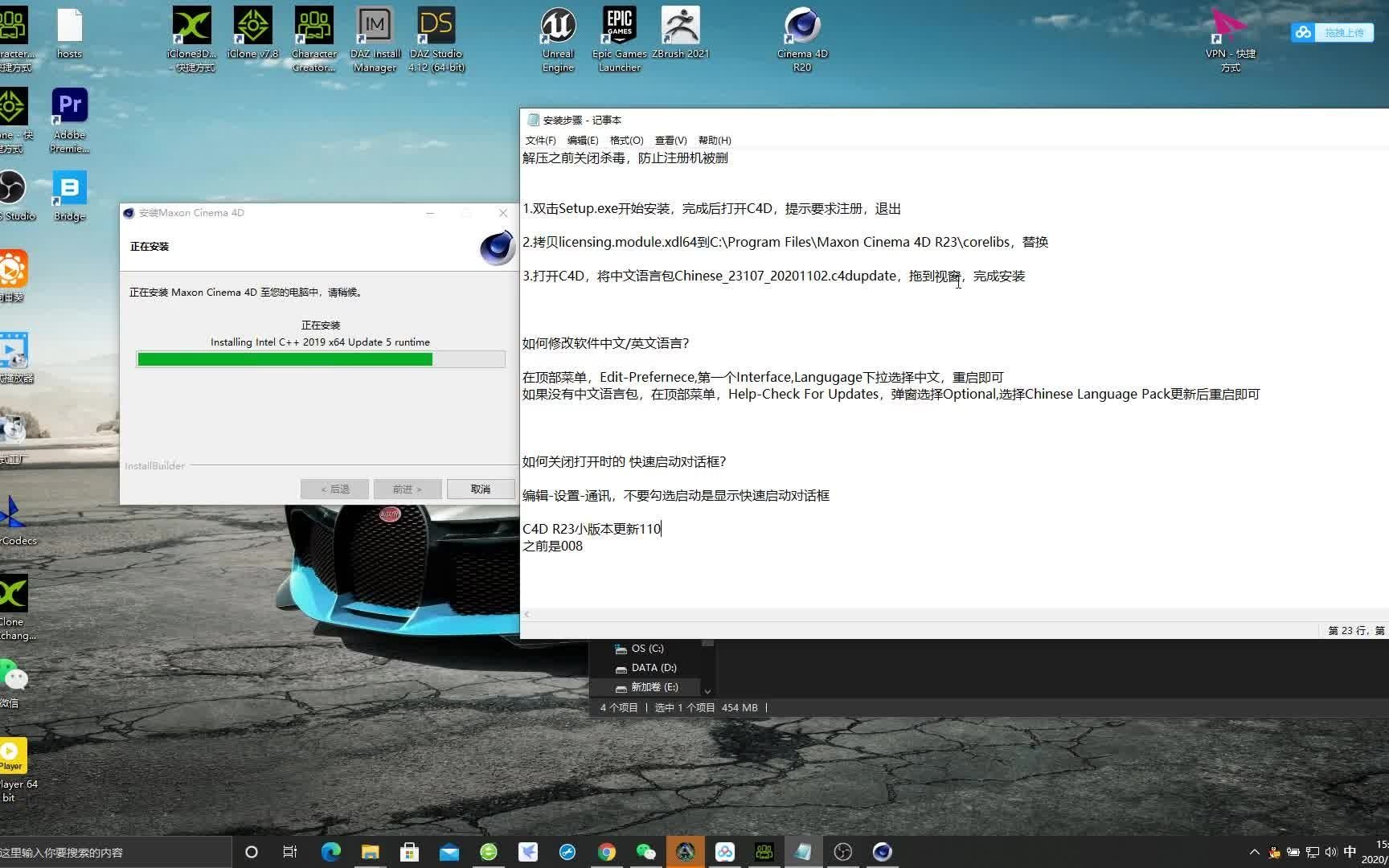Open Notepad's 帮助(H) menu
This screenshot has height=868, width=1389.
click(715, 140)
